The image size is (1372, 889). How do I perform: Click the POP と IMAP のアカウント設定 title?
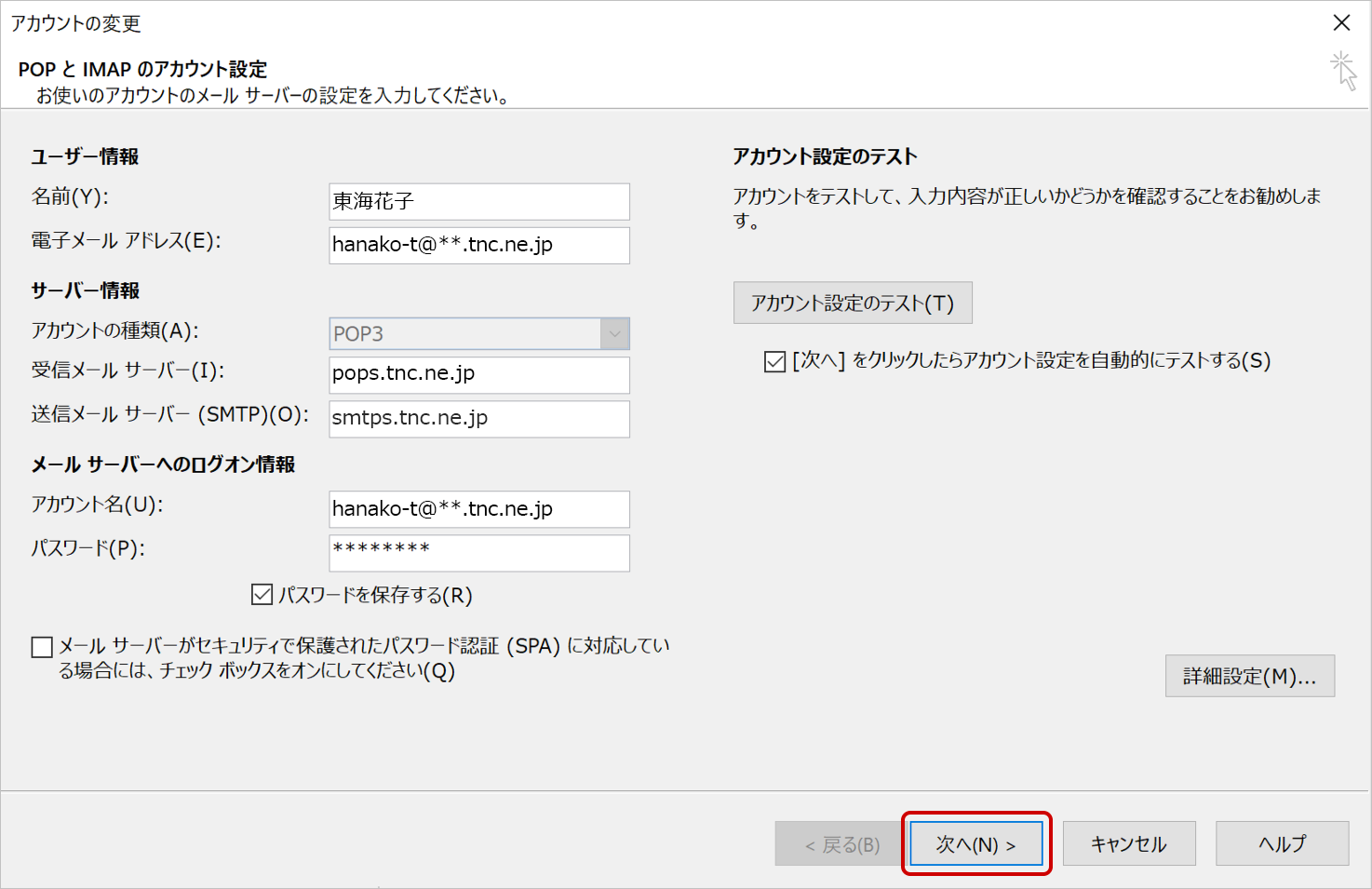(x=142, y=69)
